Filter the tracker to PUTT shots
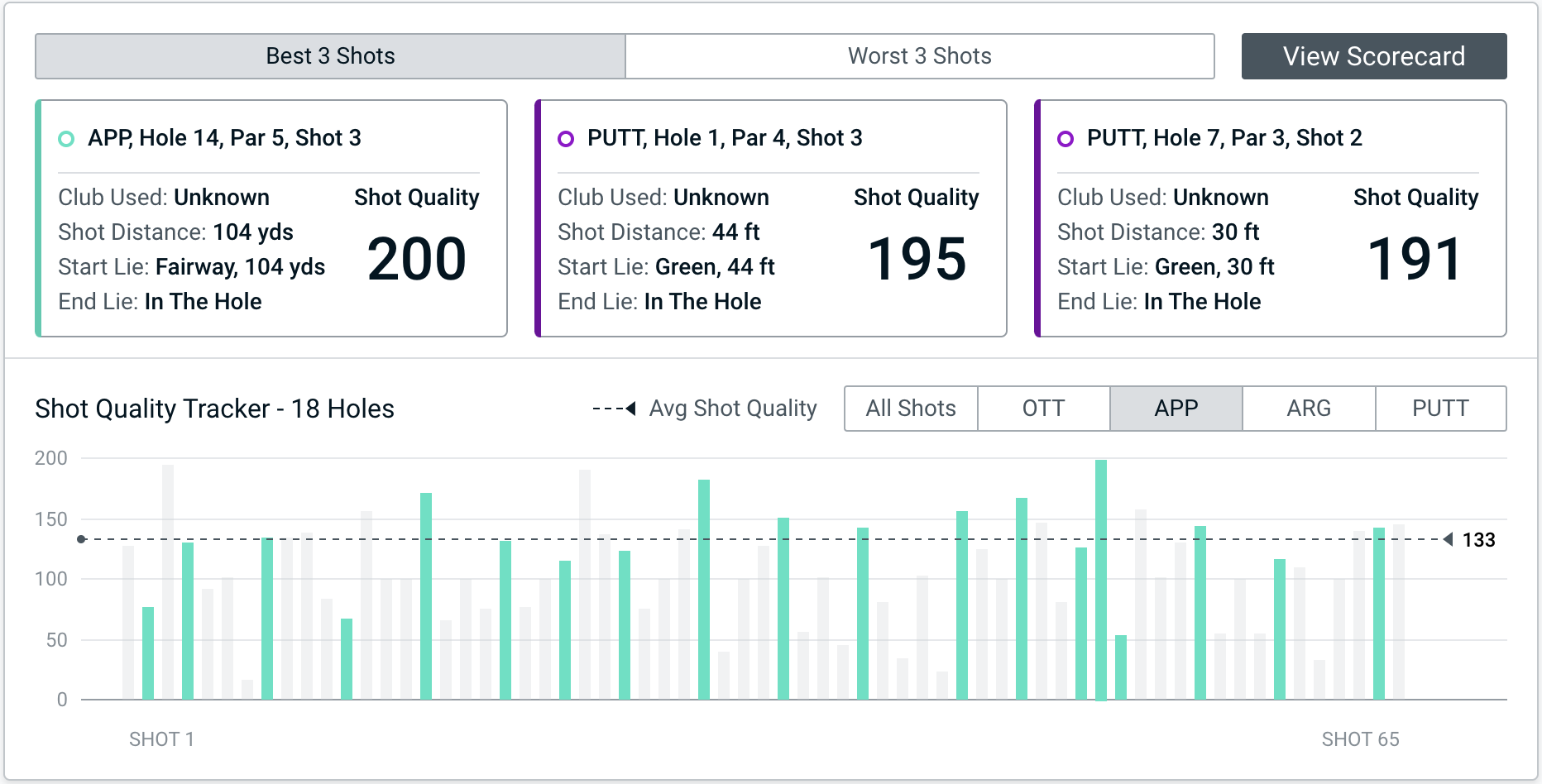Image resolution: width=1542 pixels, height=784 pixels. click(1440, 409)
